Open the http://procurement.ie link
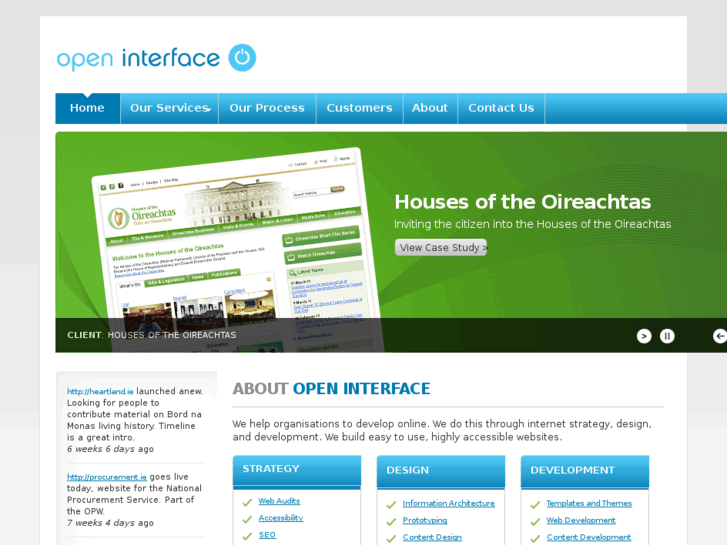Viewport: 727px width, 545px height. pyautogui.click(x=107, y=477)
